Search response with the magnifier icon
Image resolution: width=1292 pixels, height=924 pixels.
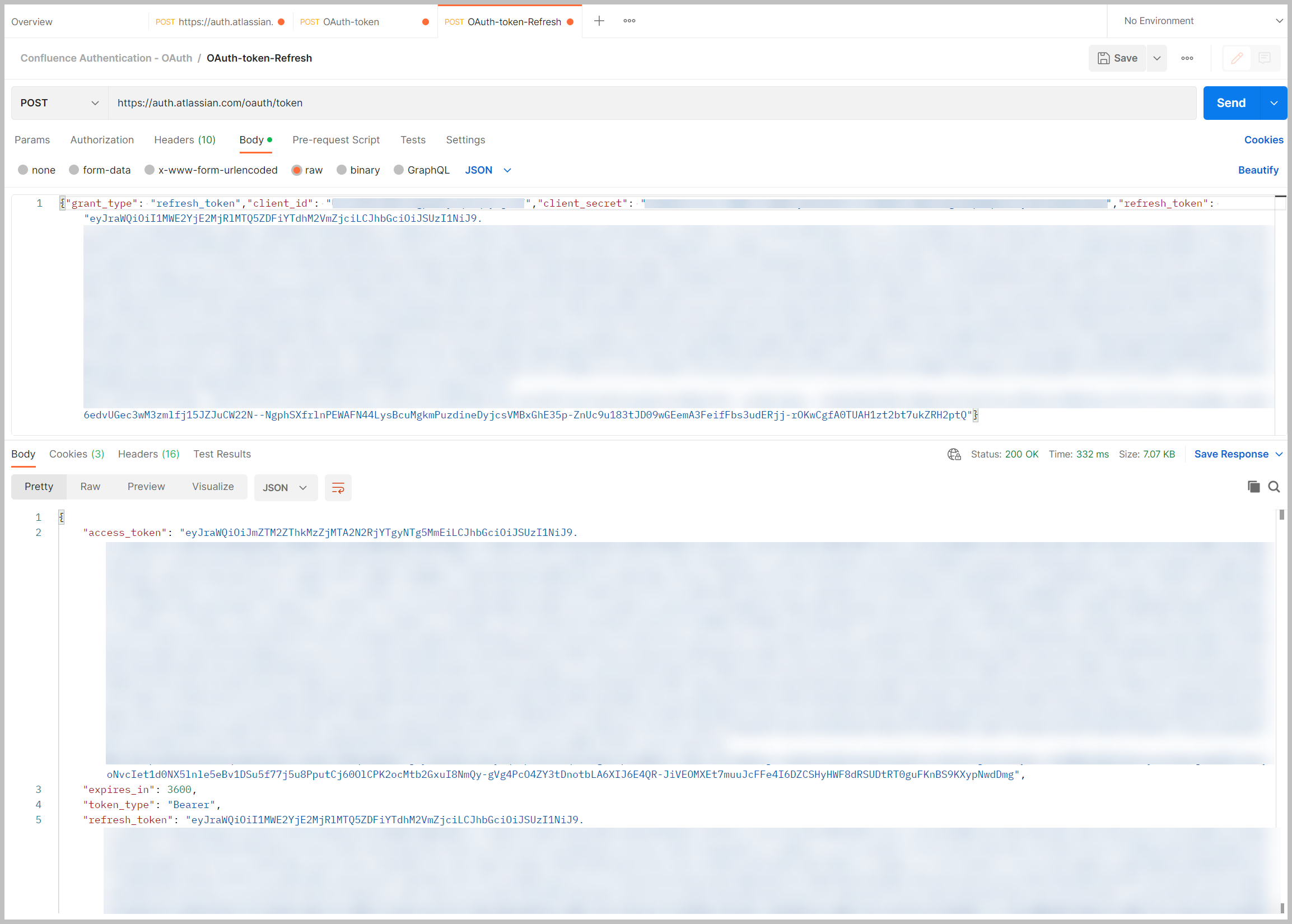pos(1274,487)
